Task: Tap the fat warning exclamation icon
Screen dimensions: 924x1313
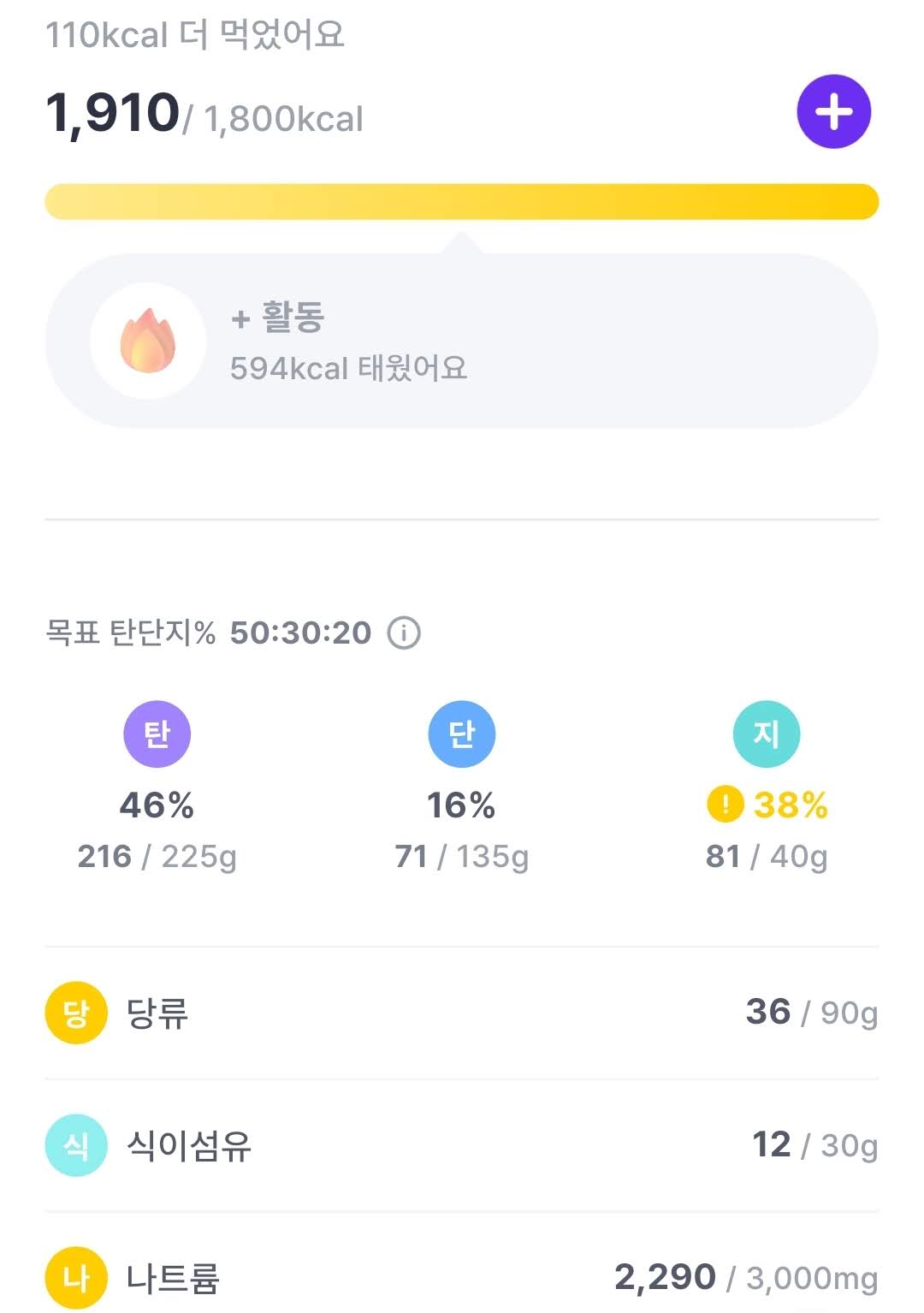Action: [x=725, y=805]
